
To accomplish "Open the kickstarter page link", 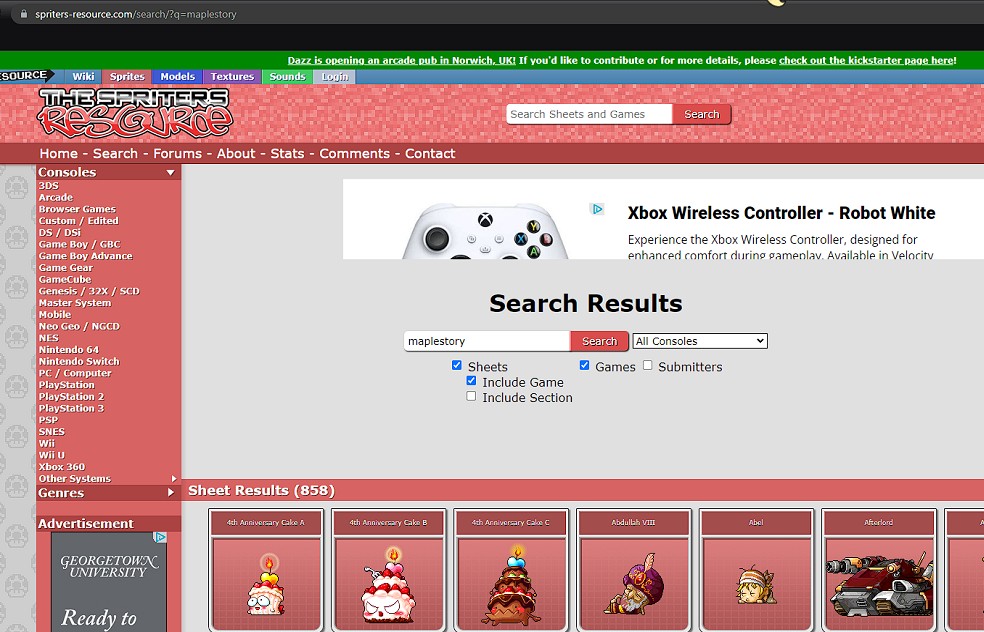I will click(865, 60).
